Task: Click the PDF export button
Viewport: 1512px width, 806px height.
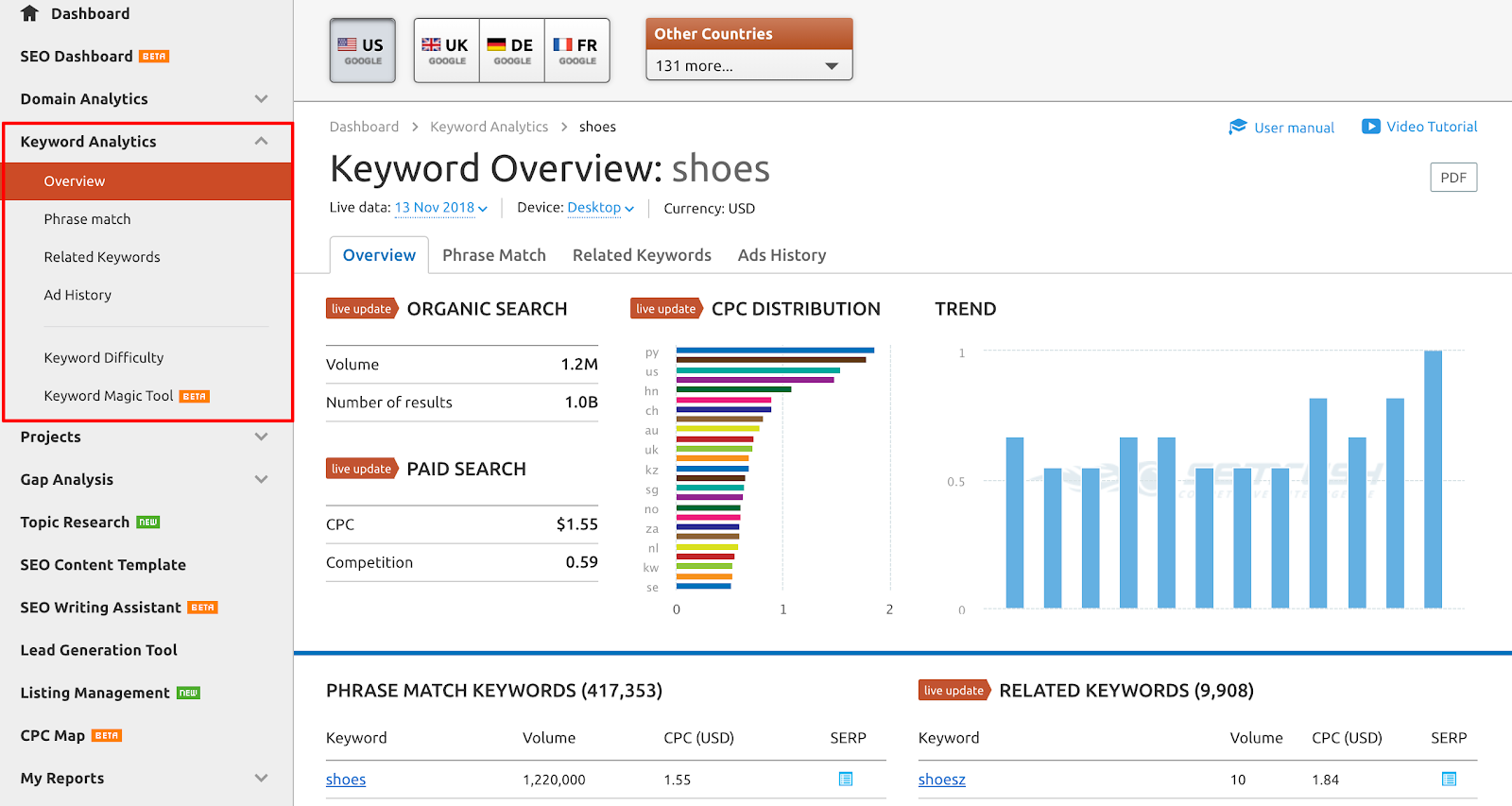Action: tap(1453, 178)
